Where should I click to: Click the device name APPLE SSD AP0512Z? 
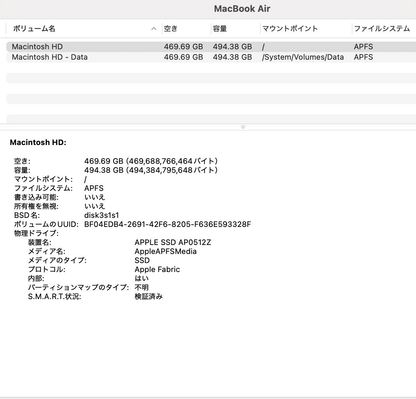click(x=173, y=242)
